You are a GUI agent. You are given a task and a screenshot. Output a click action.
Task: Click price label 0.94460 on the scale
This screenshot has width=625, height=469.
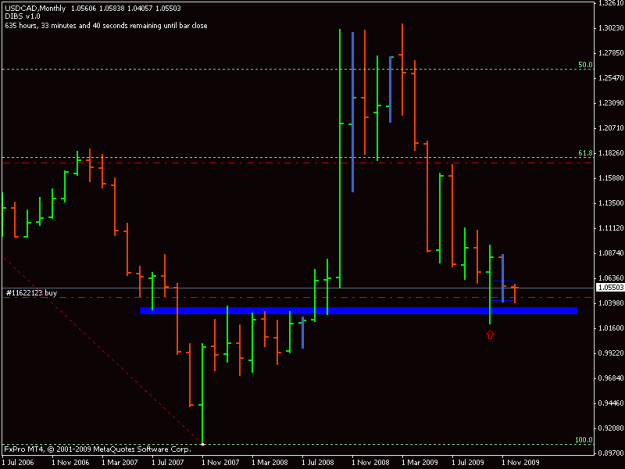(610, 403)
